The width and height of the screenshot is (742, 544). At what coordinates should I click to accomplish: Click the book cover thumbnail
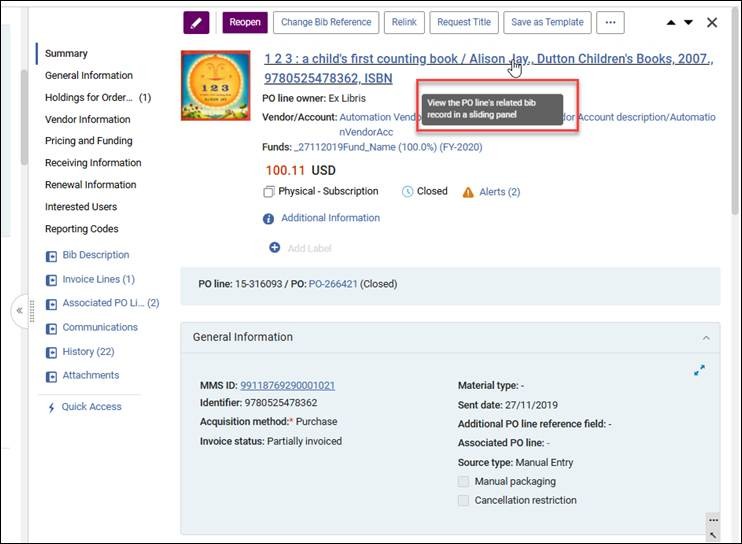pyautogui.click(x=215, y=86)
